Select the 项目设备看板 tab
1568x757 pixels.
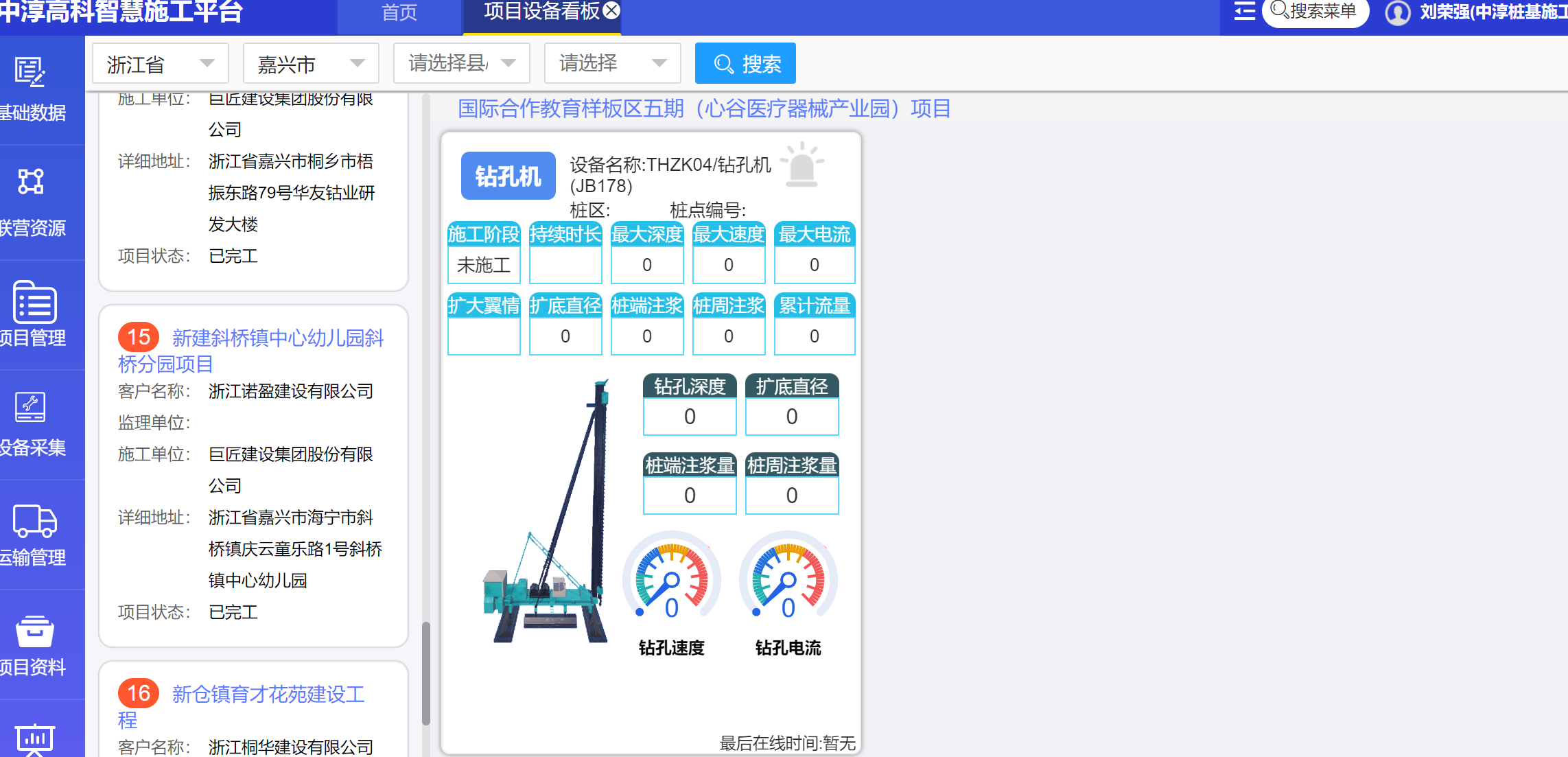coord(541,12)
